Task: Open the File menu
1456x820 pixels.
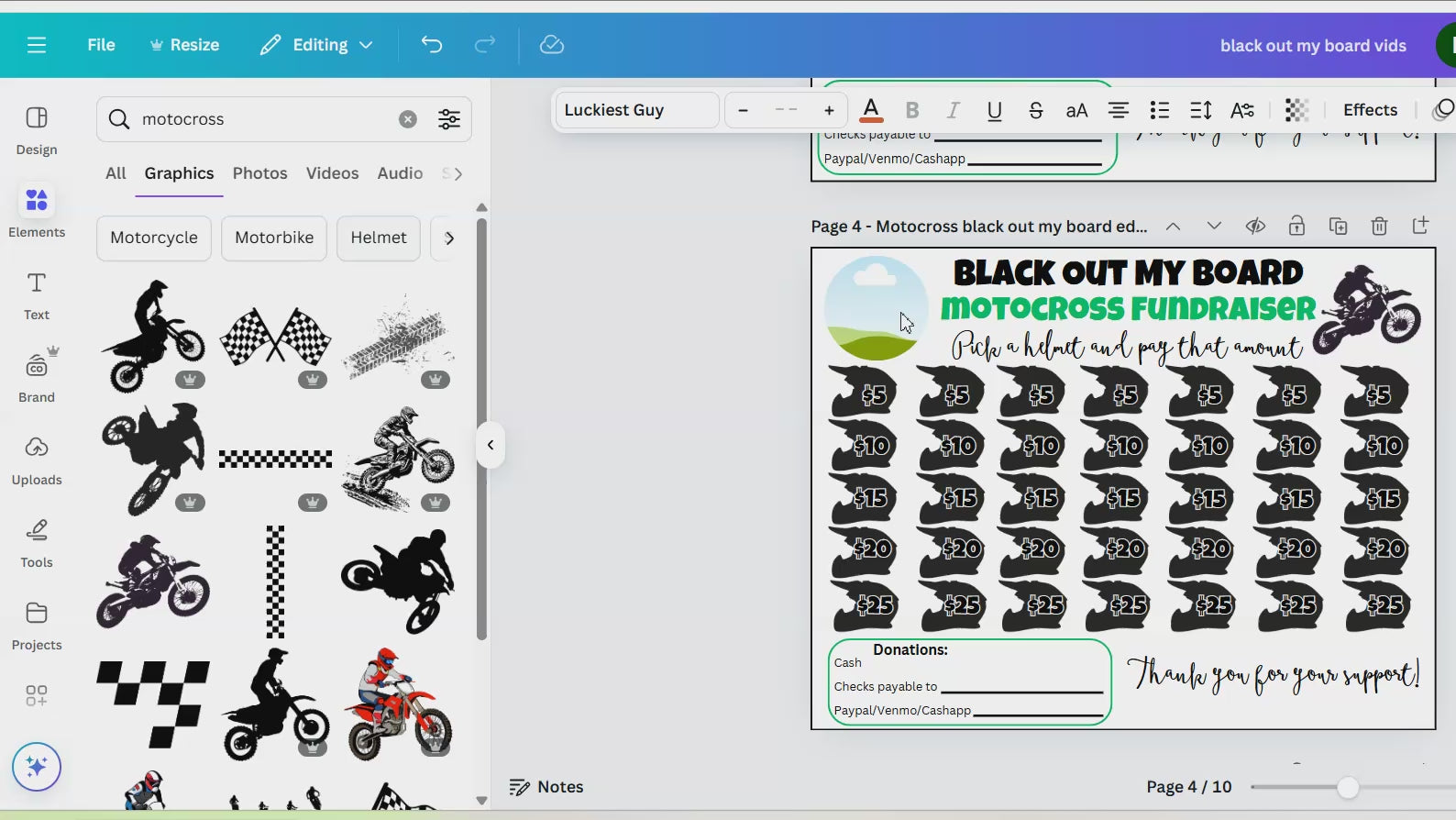Action: point(101,45)
